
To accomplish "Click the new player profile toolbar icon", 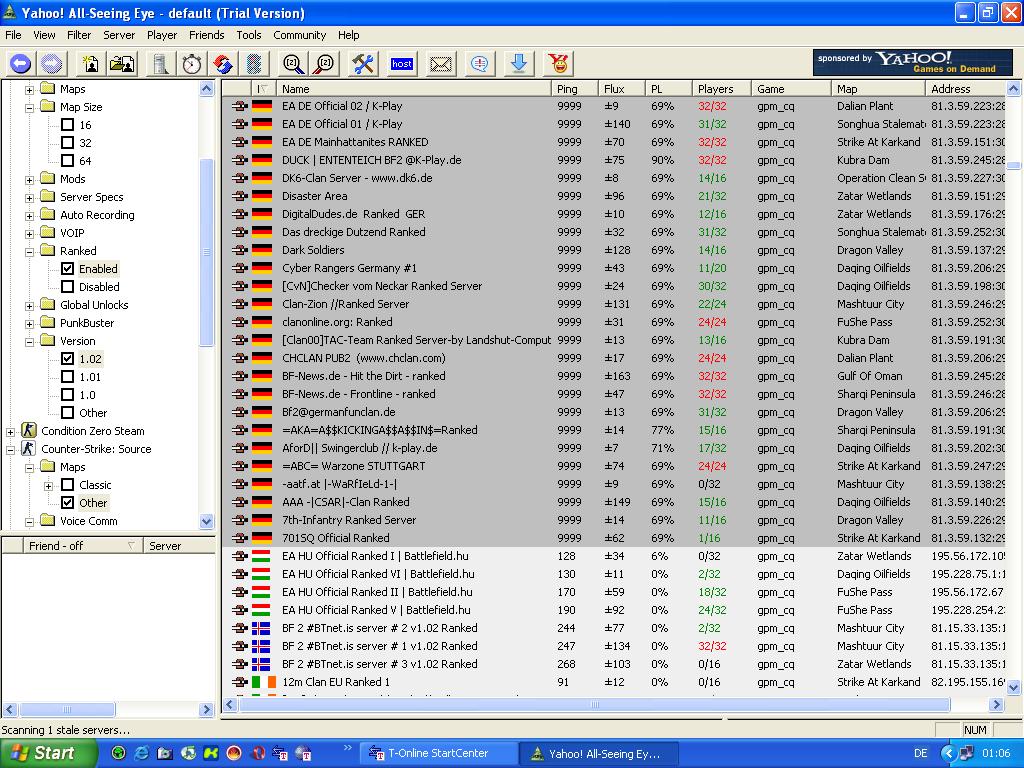I will click(x=90, y=63).
